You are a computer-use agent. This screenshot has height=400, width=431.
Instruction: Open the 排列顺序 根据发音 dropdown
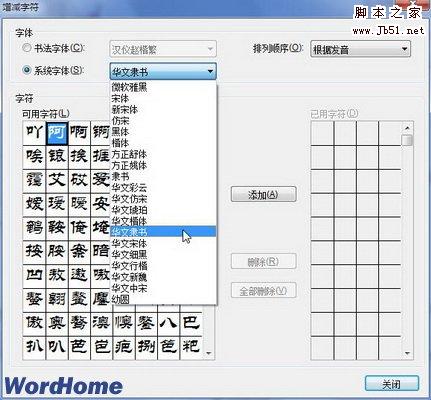(x=360, y=49)
